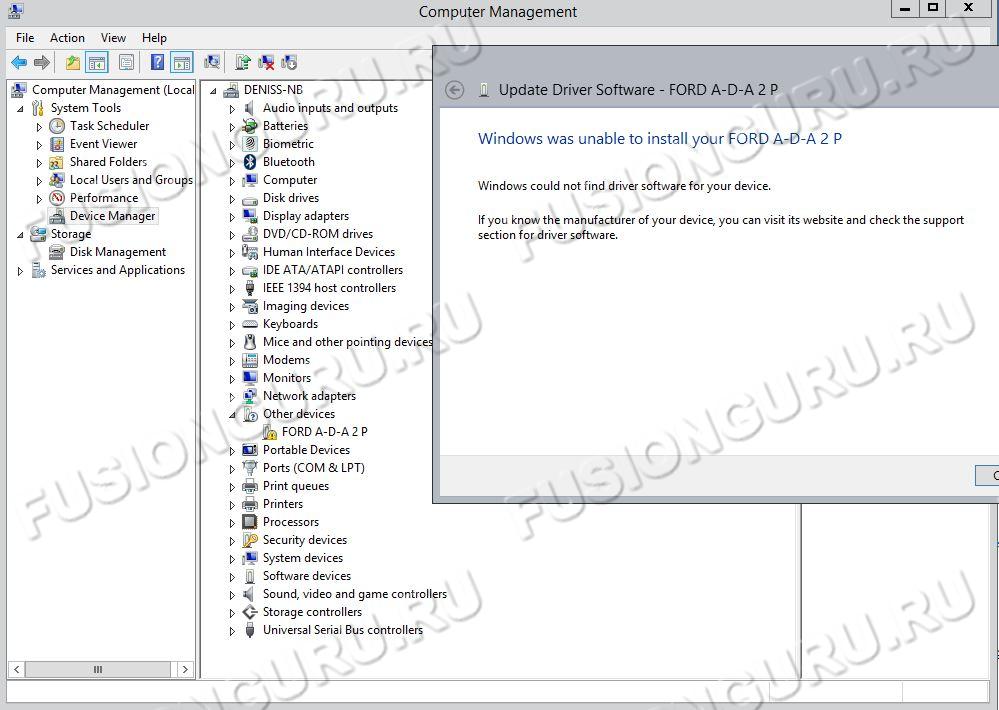Click the gray Forward arrow in toolbar
Image resolution: width=999 pixels, height=710 pixels.
point(41,62)
